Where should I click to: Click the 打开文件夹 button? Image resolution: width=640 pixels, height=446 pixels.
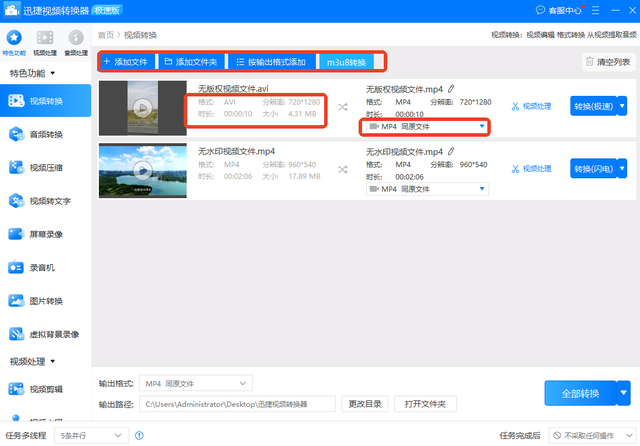pos(425,404)
